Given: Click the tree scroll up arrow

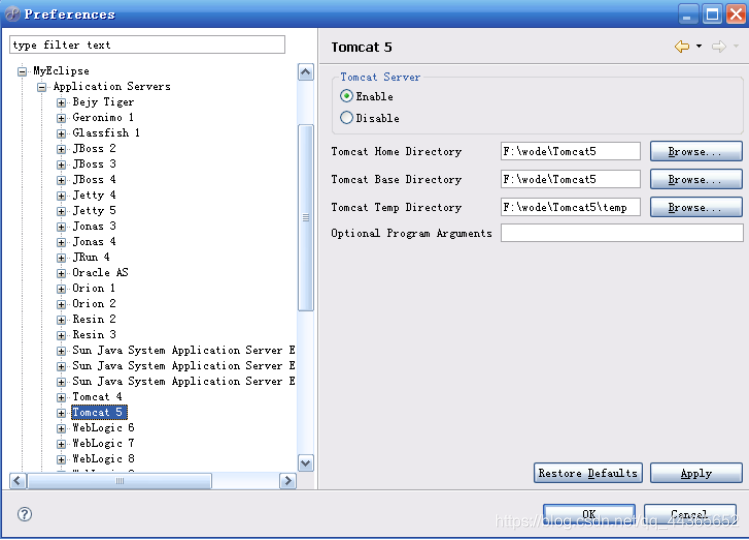Looking at the screenshot, I should click(306, 72).
